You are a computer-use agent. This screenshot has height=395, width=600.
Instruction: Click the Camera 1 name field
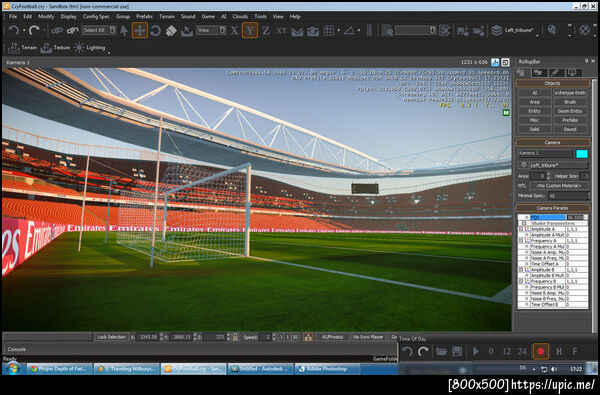[x=545, y=153]
